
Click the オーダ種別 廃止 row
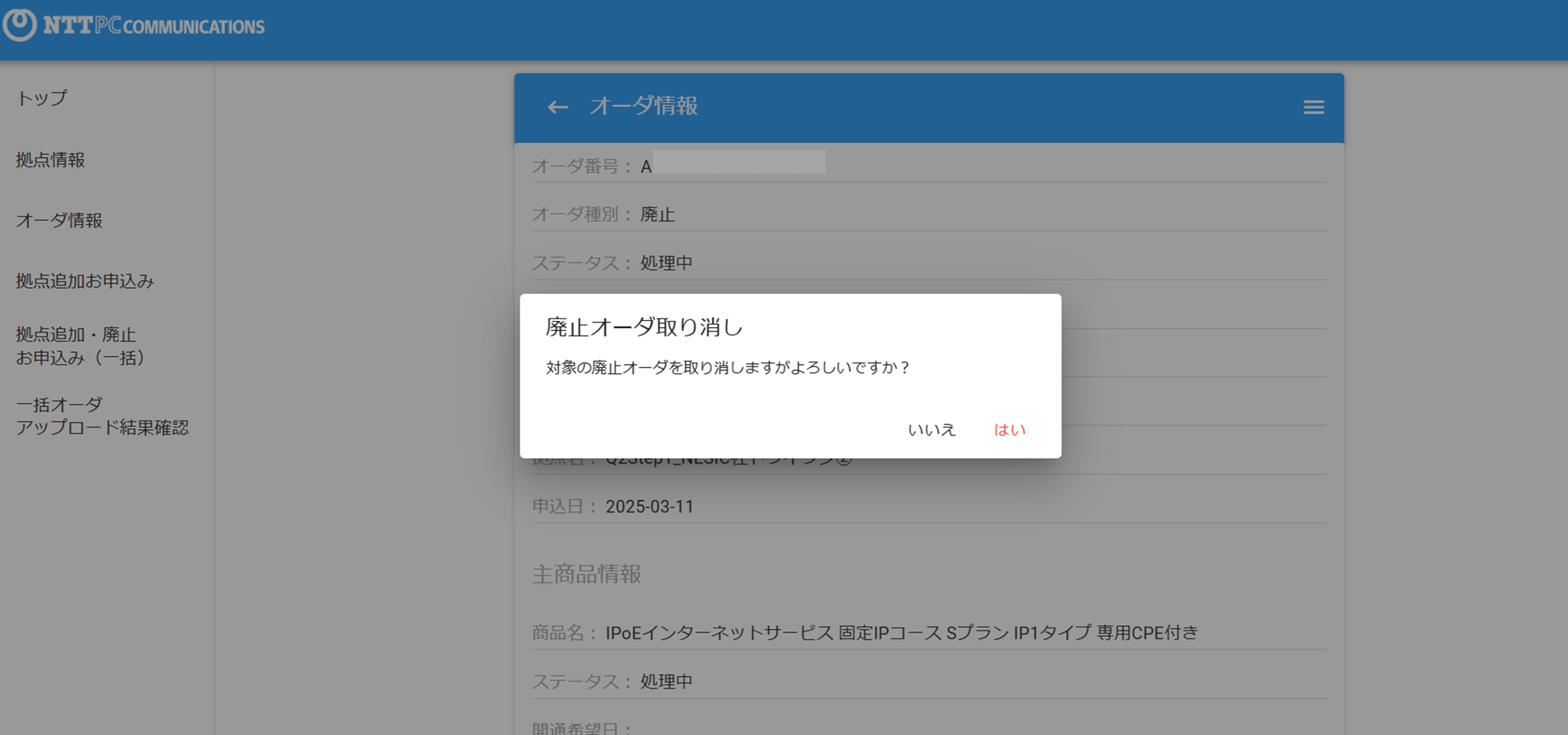pos(929,214)
